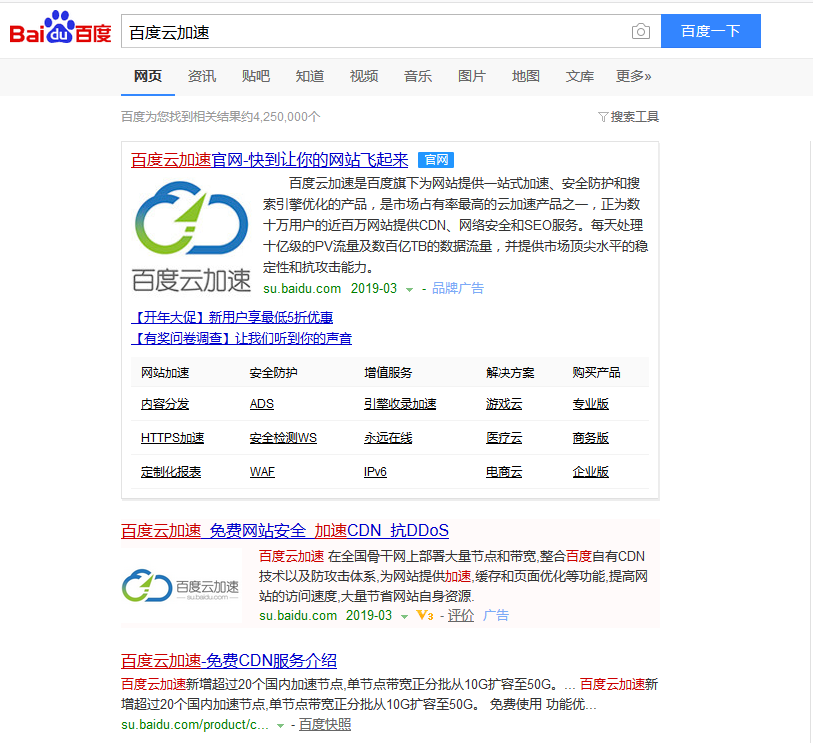This screenshot has width=813, height=743.
Task: Expand dropdown arrow beside first result's 2019-03 date
Action: pyautogui.click(x=410, y=289)
